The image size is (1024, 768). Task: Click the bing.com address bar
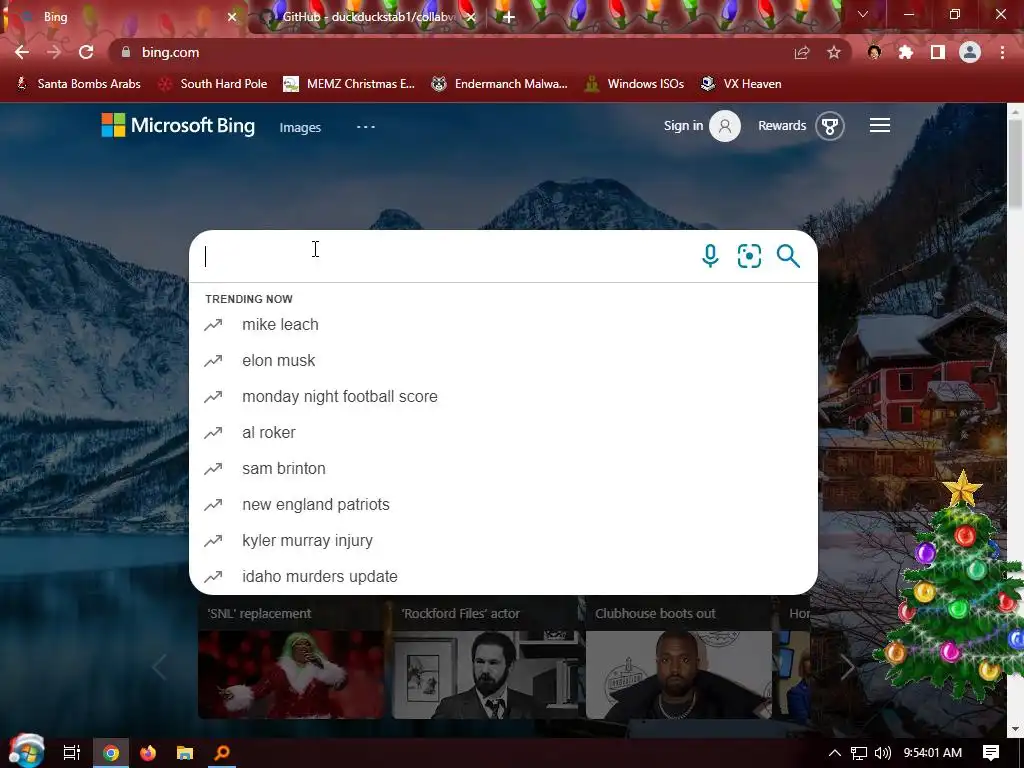(x=451, y=52)
